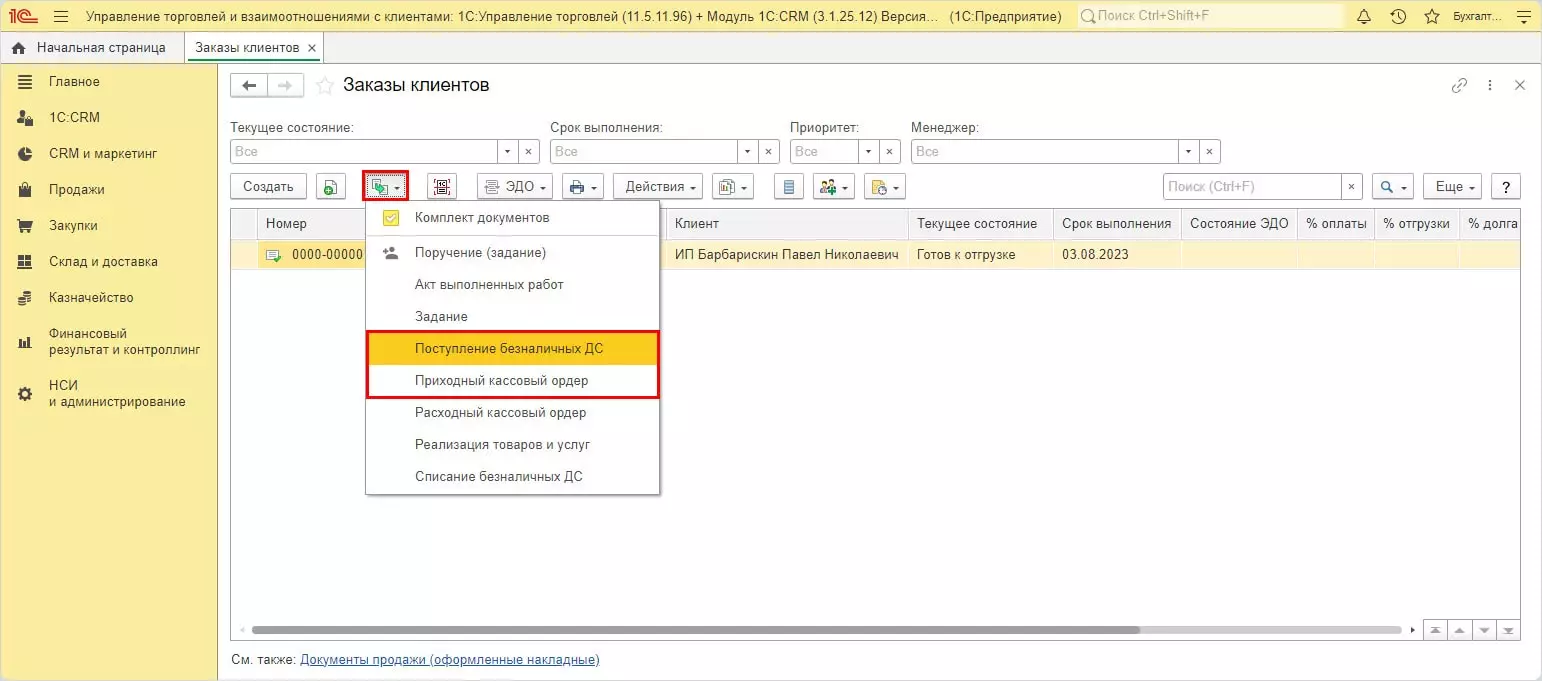The width and height of the screenshot is (1542, 681).
Task: Click the НСИ и администрирование gear icon
Action: coord(26,394)
